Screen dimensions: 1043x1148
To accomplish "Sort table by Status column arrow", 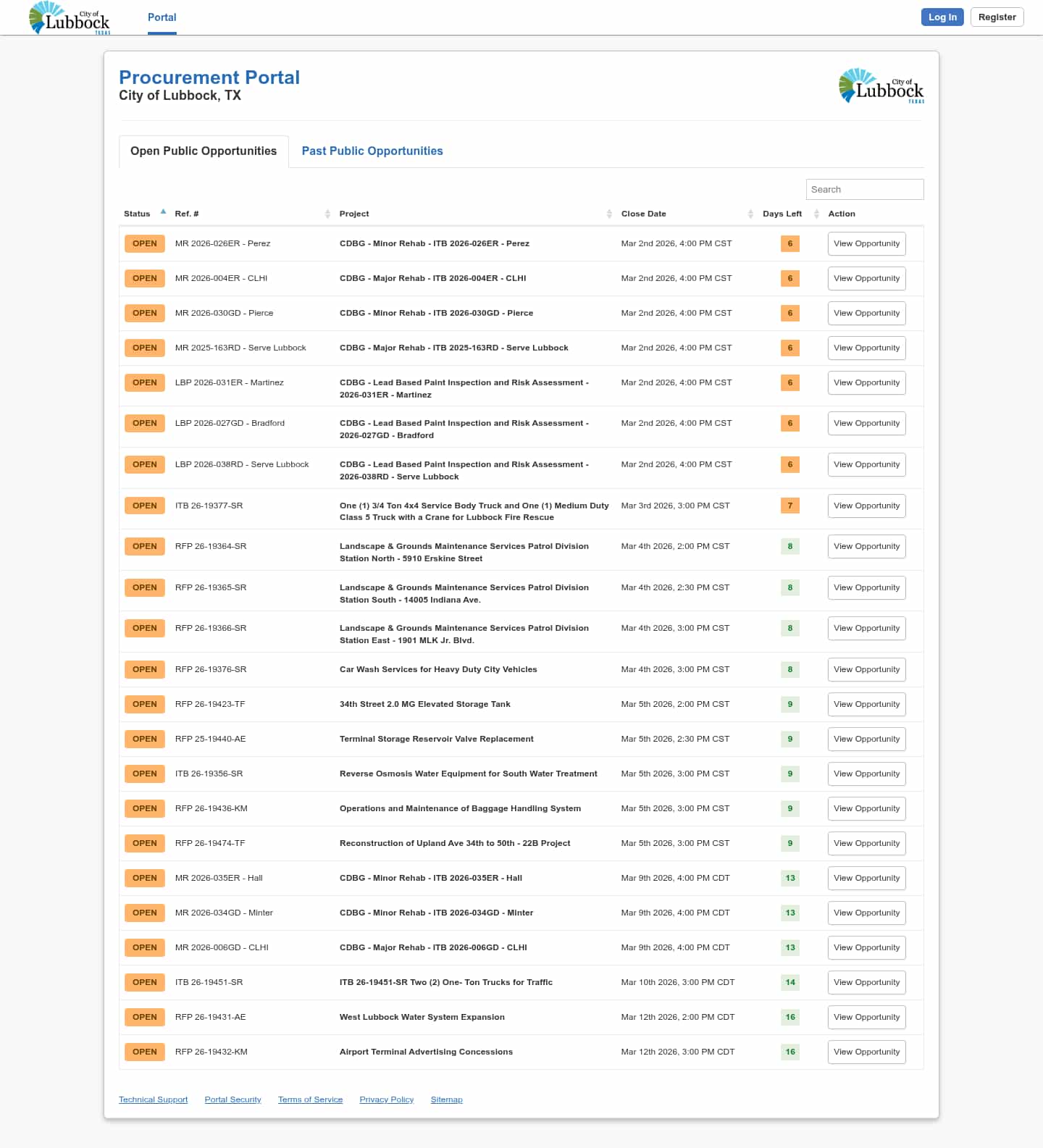I will click(x=163, y=212).
